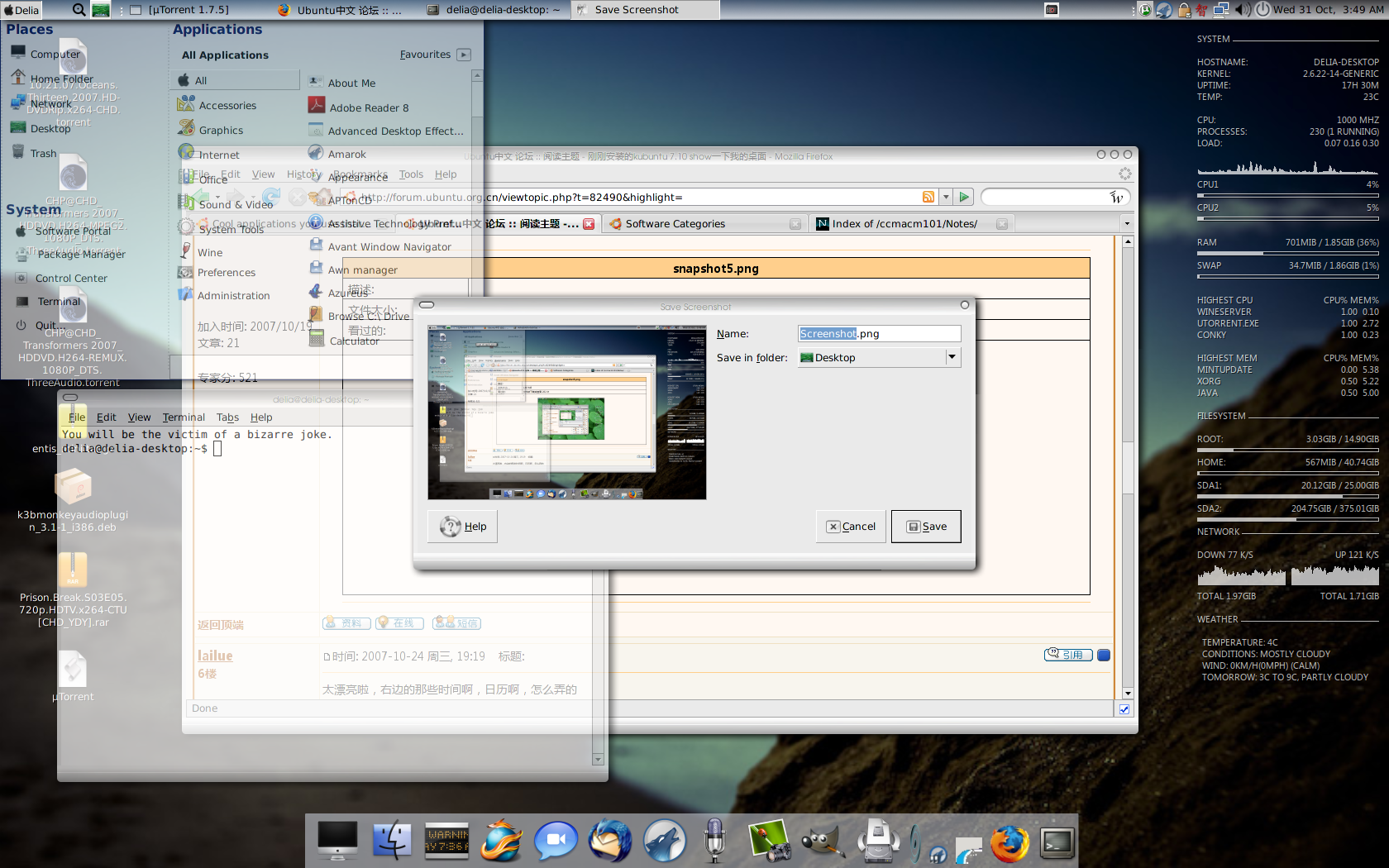Click the network computers tray icon
Viewport: 1389px width, 868px height.
tap(1221, 10)
